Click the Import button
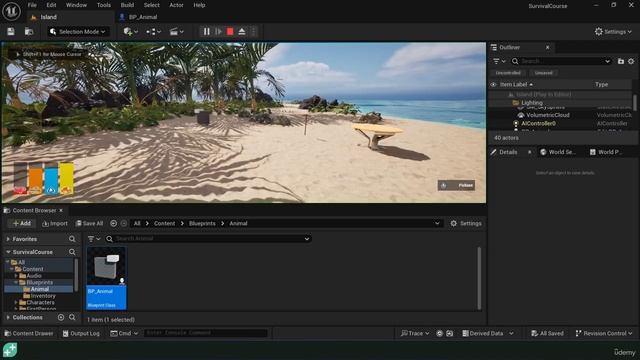Viewport: 640px width, 360px height. (x=55, y=223)
